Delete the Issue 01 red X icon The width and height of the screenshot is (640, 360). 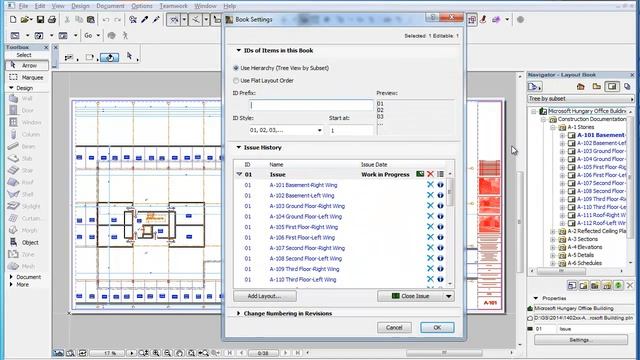(430, 174)
